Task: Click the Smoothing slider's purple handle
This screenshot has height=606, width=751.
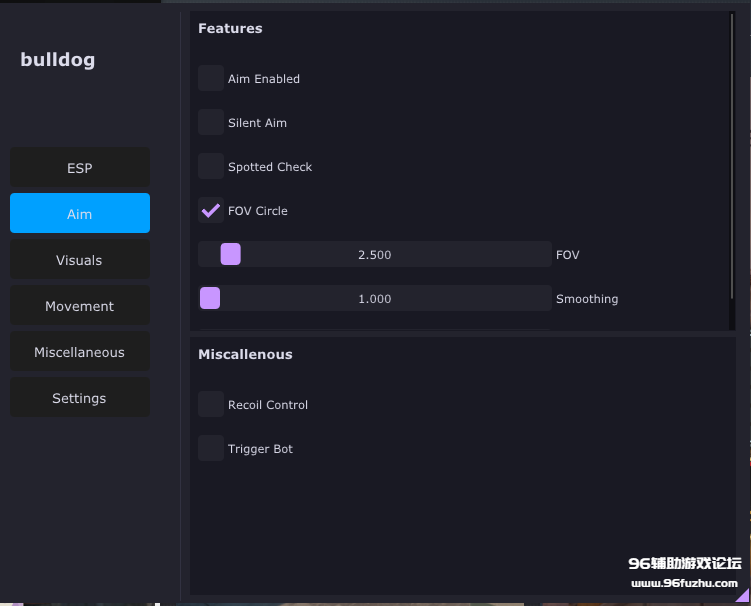Action: tap(210, 299)
